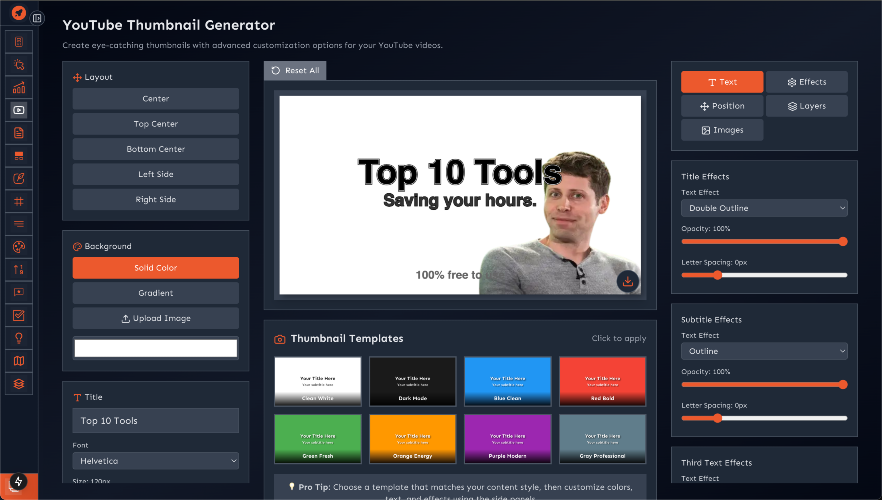Viewport: 882px width, 500px height.
Task: Open the sort arrows tool icon
Action: click(x=19, y=269)
